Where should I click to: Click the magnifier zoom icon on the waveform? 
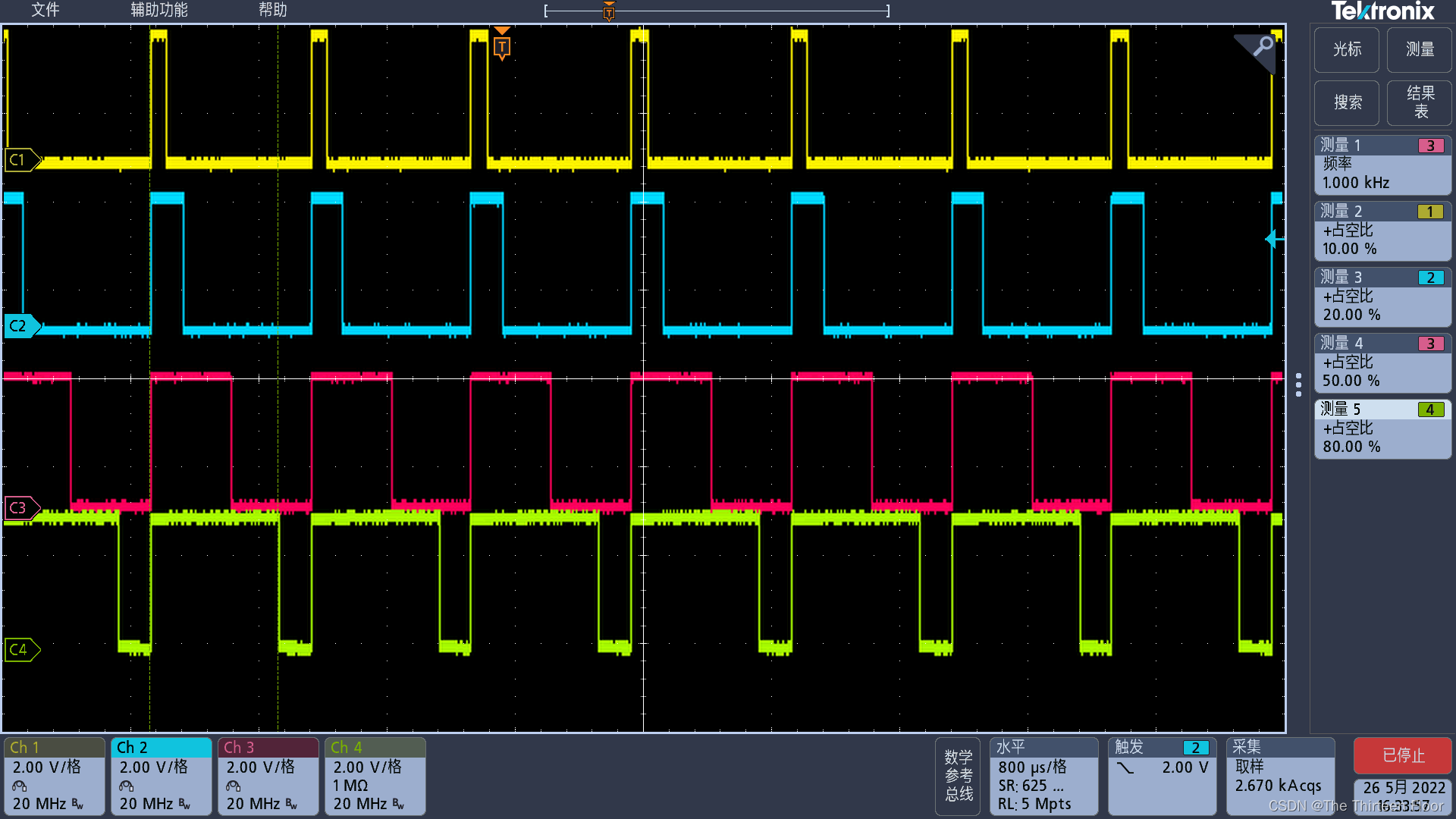[1263, 47]
